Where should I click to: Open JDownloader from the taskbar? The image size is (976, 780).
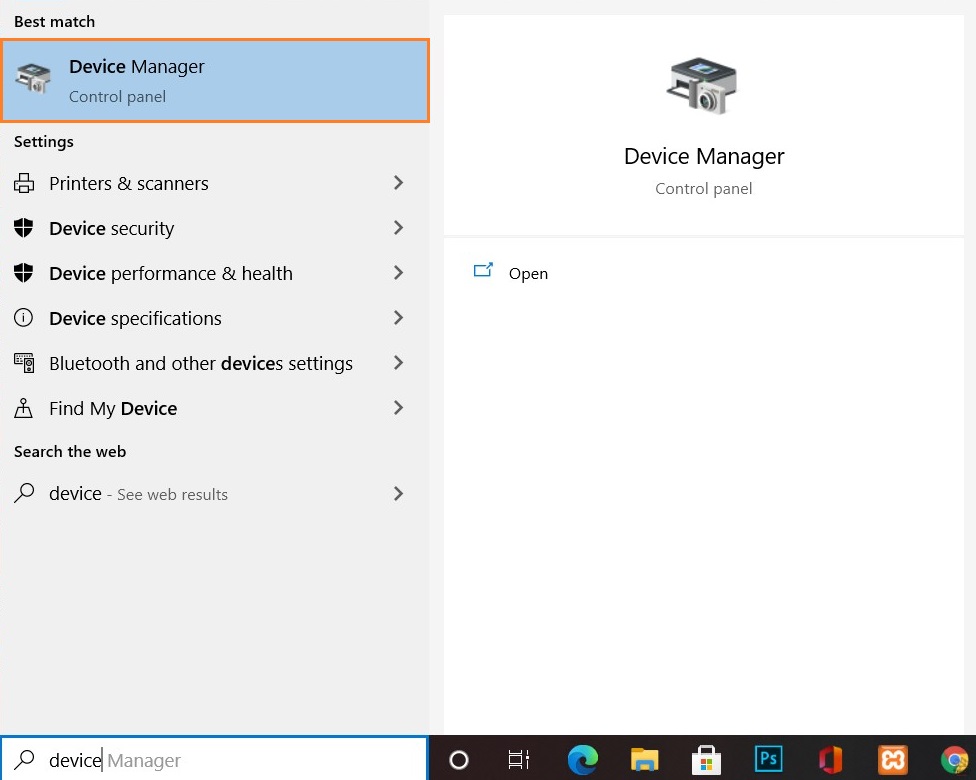[x=830, y=760]
